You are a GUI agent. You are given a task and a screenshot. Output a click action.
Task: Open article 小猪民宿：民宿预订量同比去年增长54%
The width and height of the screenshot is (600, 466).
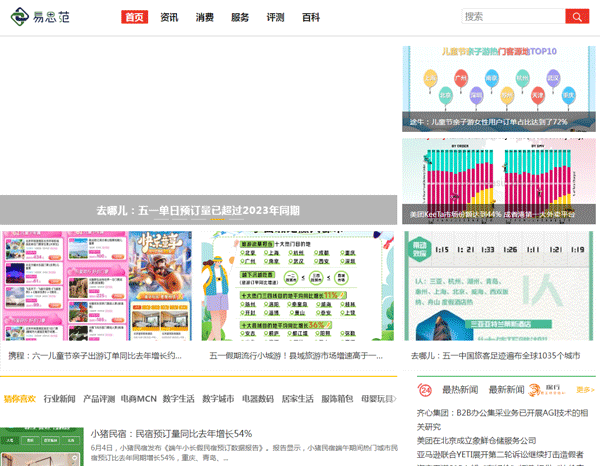[x=171, y=434]
